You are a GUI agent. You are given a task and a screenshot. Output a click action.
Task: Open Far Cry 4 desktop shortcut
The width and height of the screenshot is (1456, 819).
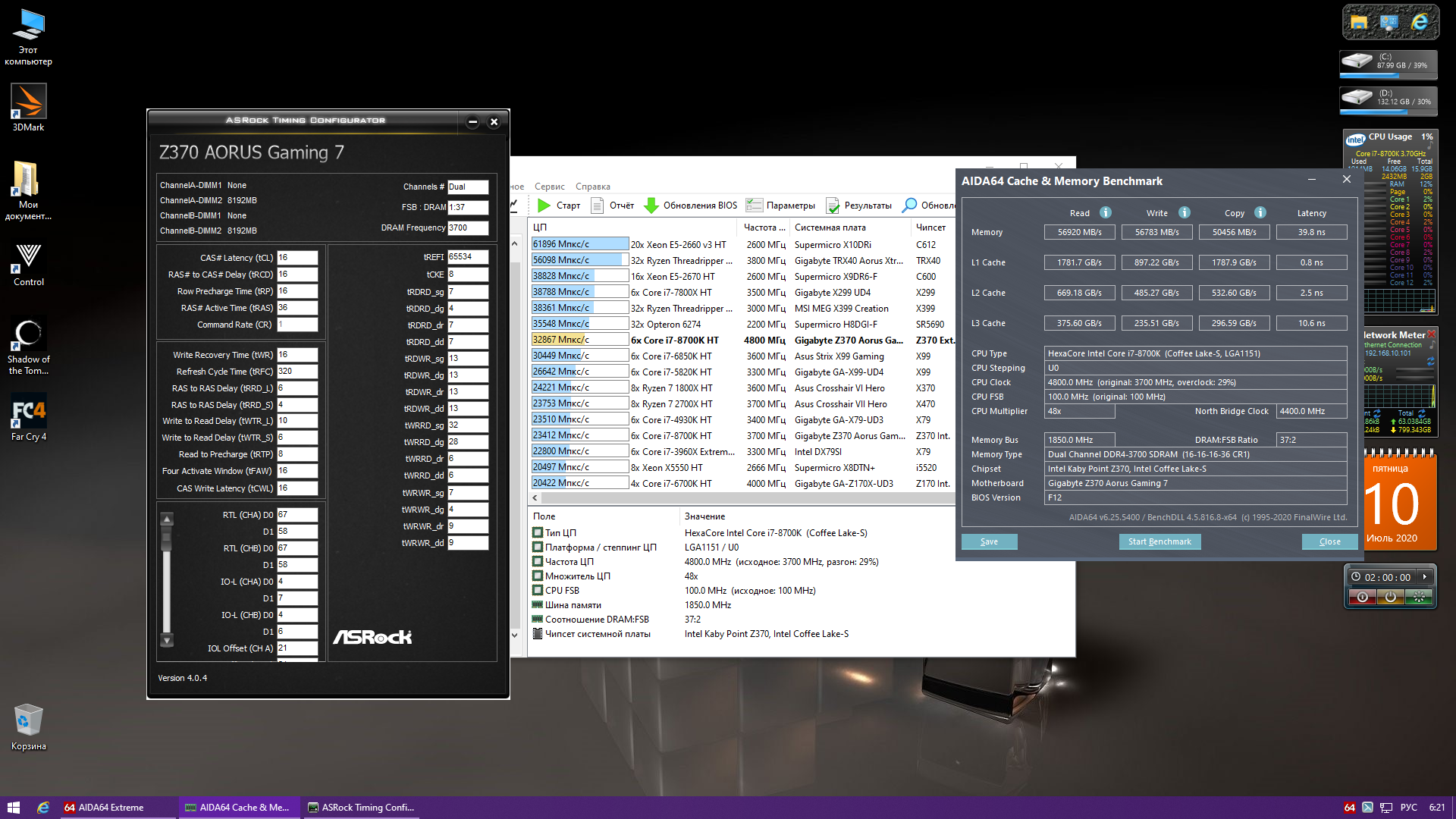(28, 411)
